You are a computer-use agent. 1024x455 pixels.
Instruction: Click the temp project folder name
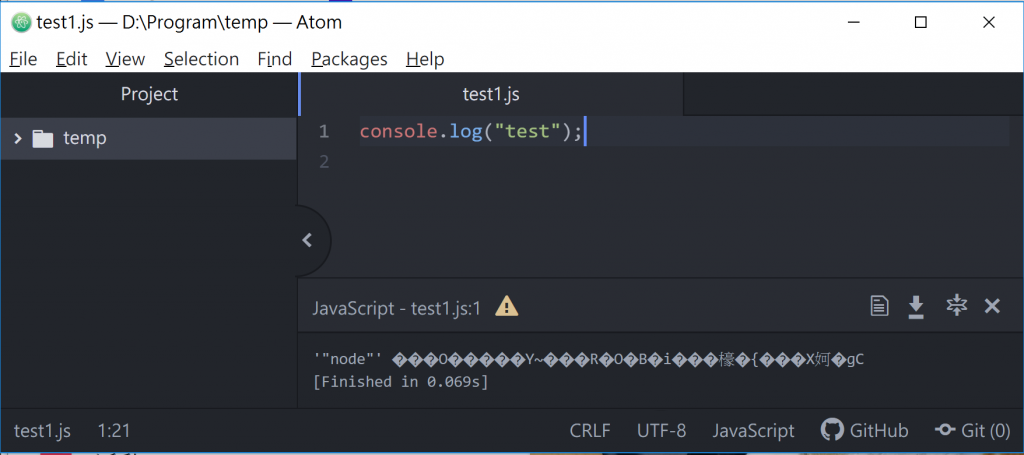[x=85, y=138]
